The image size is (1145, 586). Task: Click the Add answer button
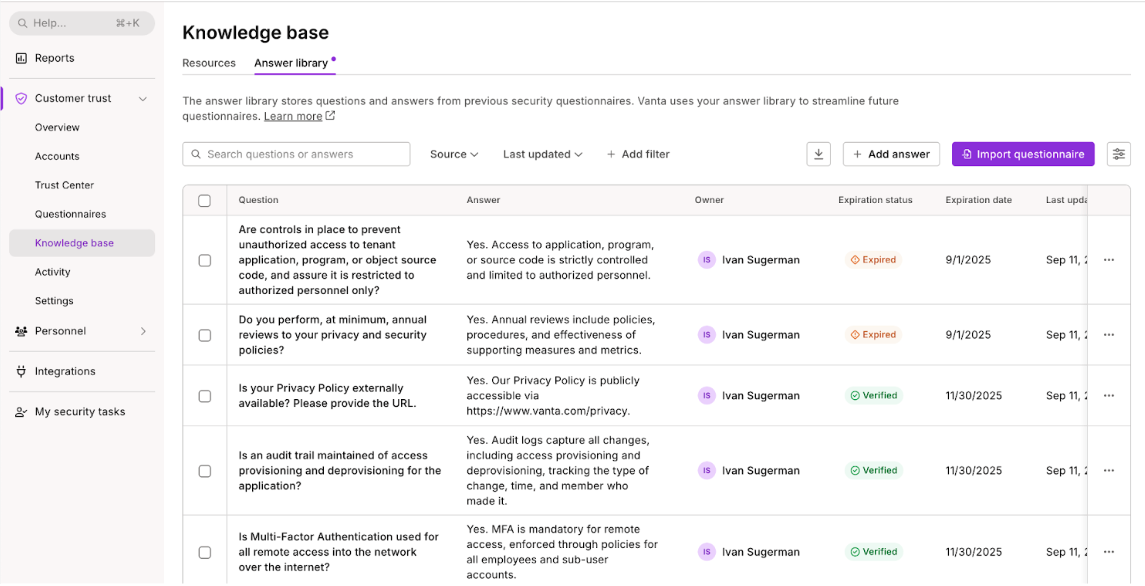click(x=890, y=154)
